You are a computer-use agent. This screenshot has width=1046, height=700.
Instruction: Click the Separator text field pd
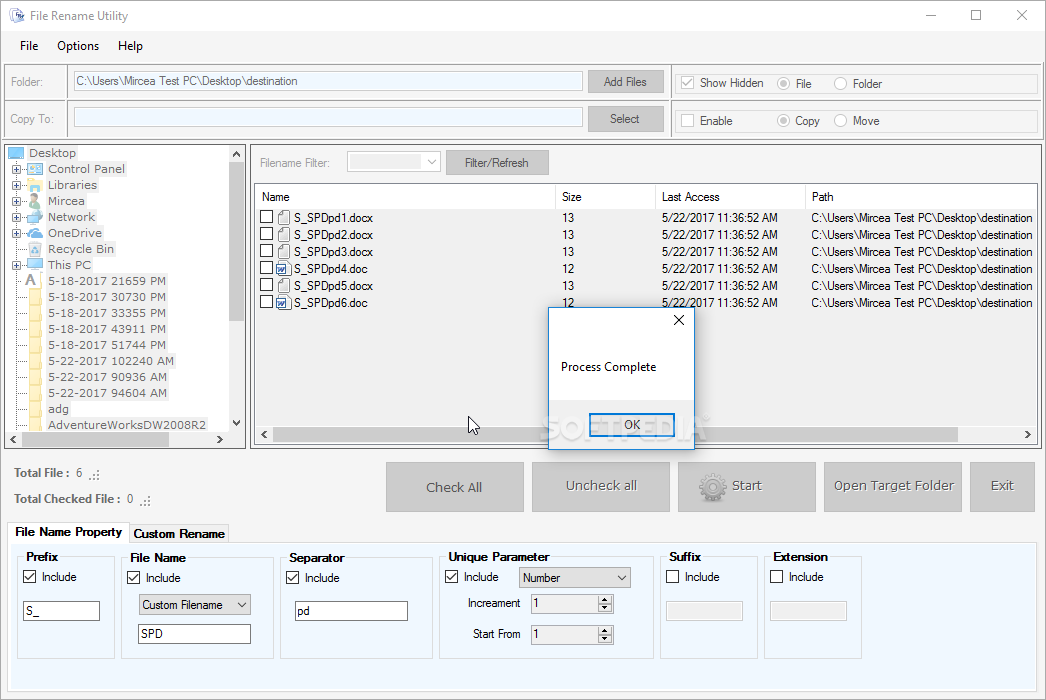click(x=351, y=611)
